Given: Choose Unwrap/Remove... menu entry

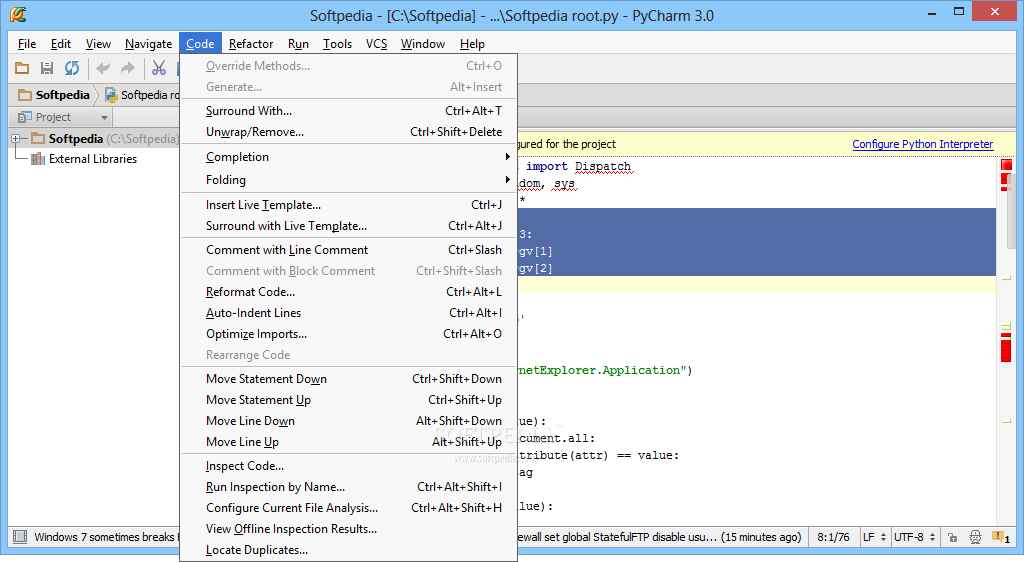Looking at the screenshot, I should click(x=349, y=132).
